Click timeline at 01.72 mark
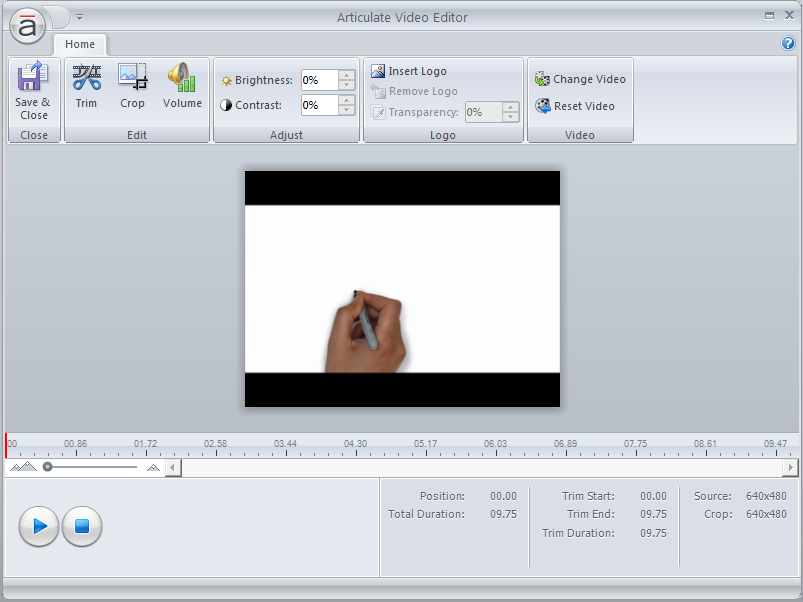 click(x=146, y=446)
